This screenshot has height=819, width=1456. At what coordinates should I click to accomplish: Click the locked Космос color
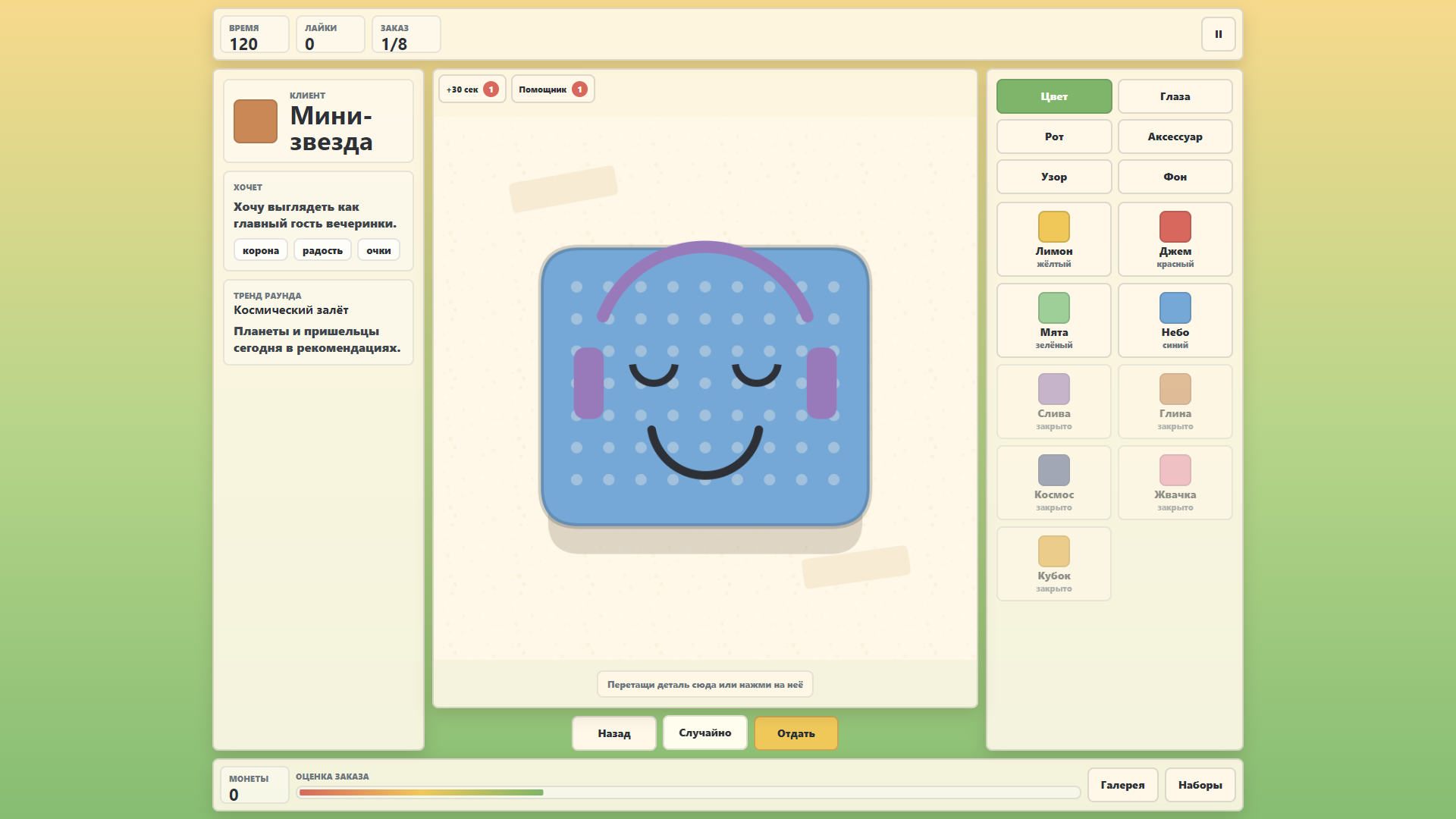pyautogui.click(x=1054, y=482)
